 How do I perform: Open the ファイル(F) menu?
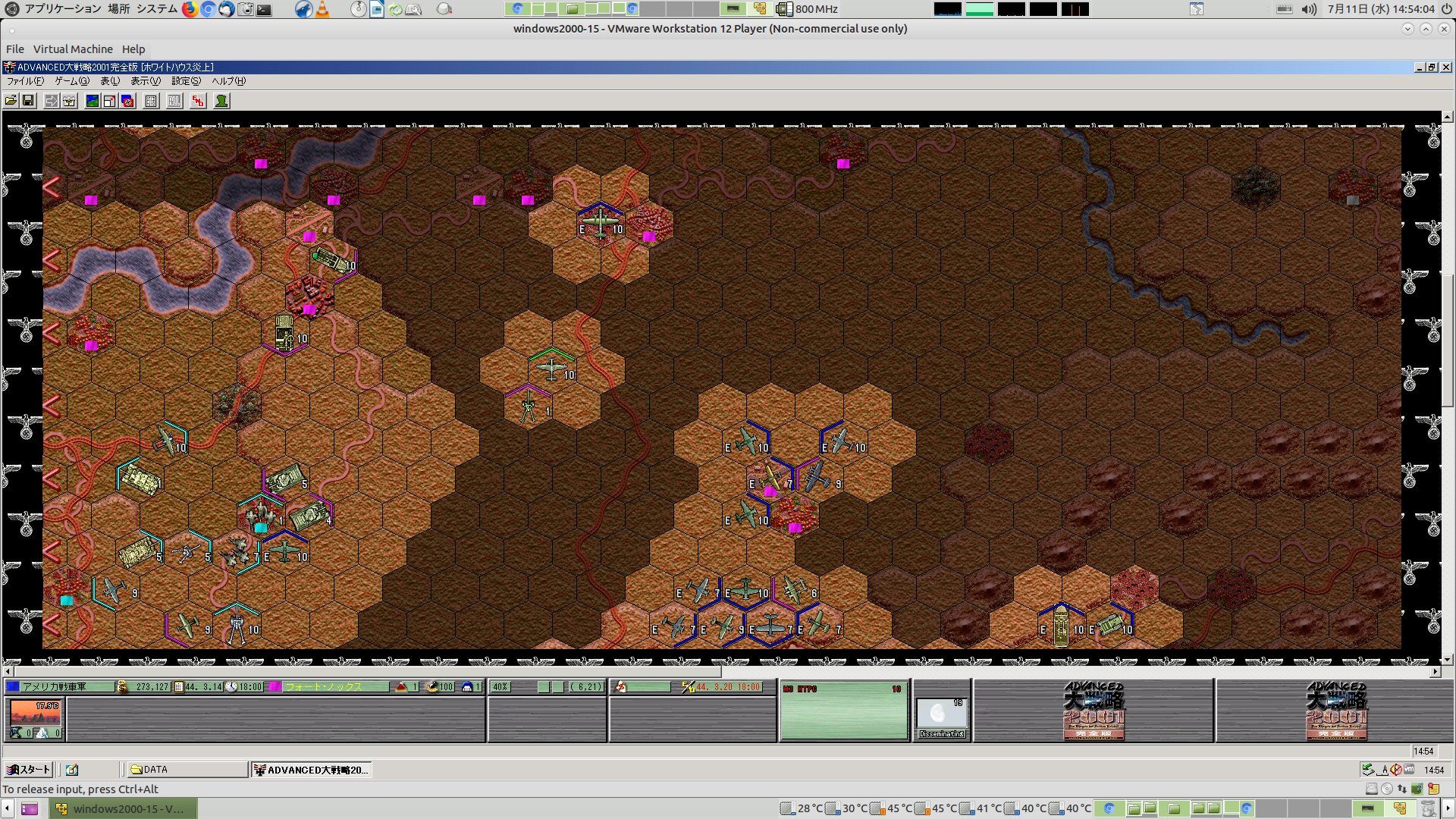(25, 81)
